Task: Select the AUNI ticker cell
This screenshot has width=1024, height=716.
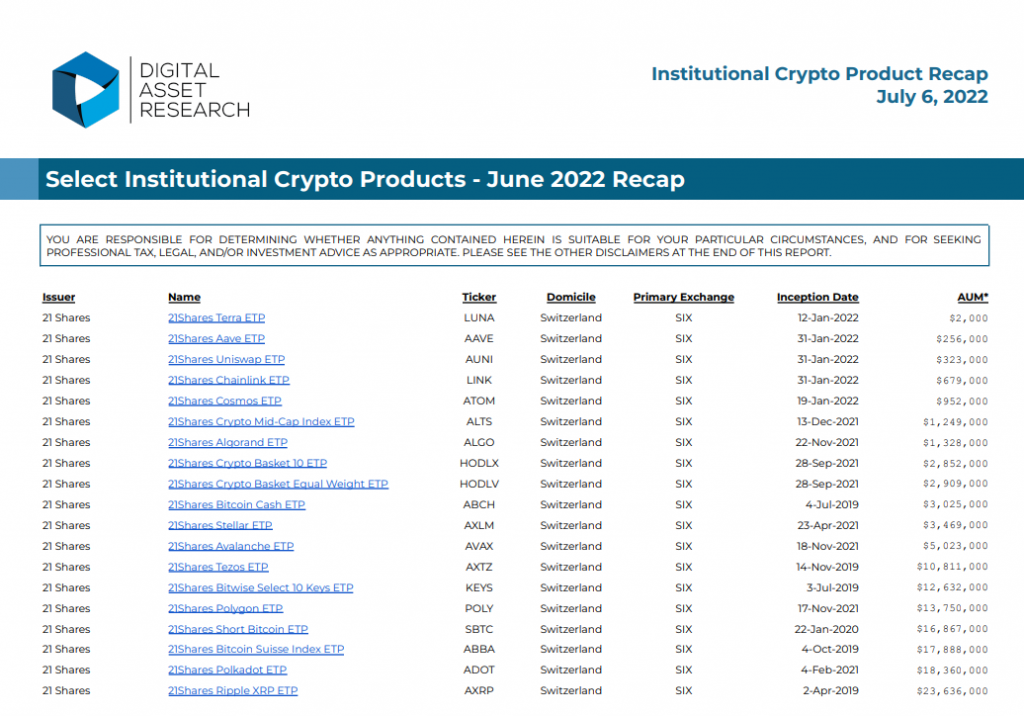Action: pyautogui.click(x=479, y=360)
